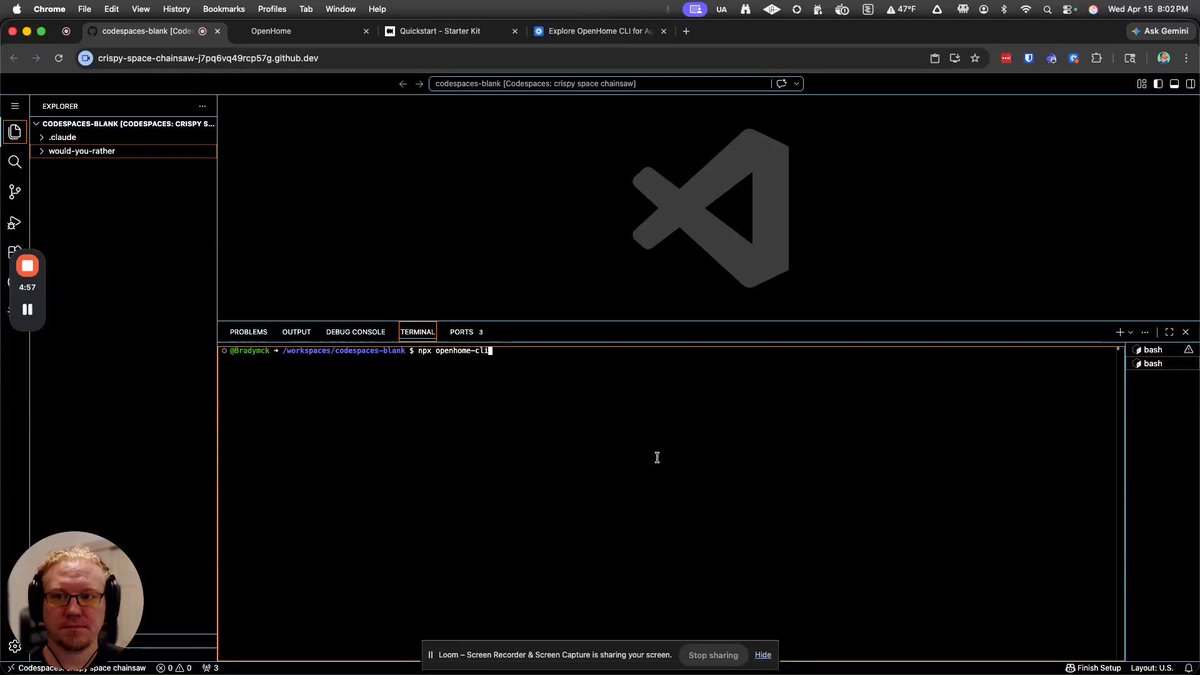Screen dimensions: 1200x675
Task: Open the launch profile dropdown next to plus
Action: (x=1131, y=332)
